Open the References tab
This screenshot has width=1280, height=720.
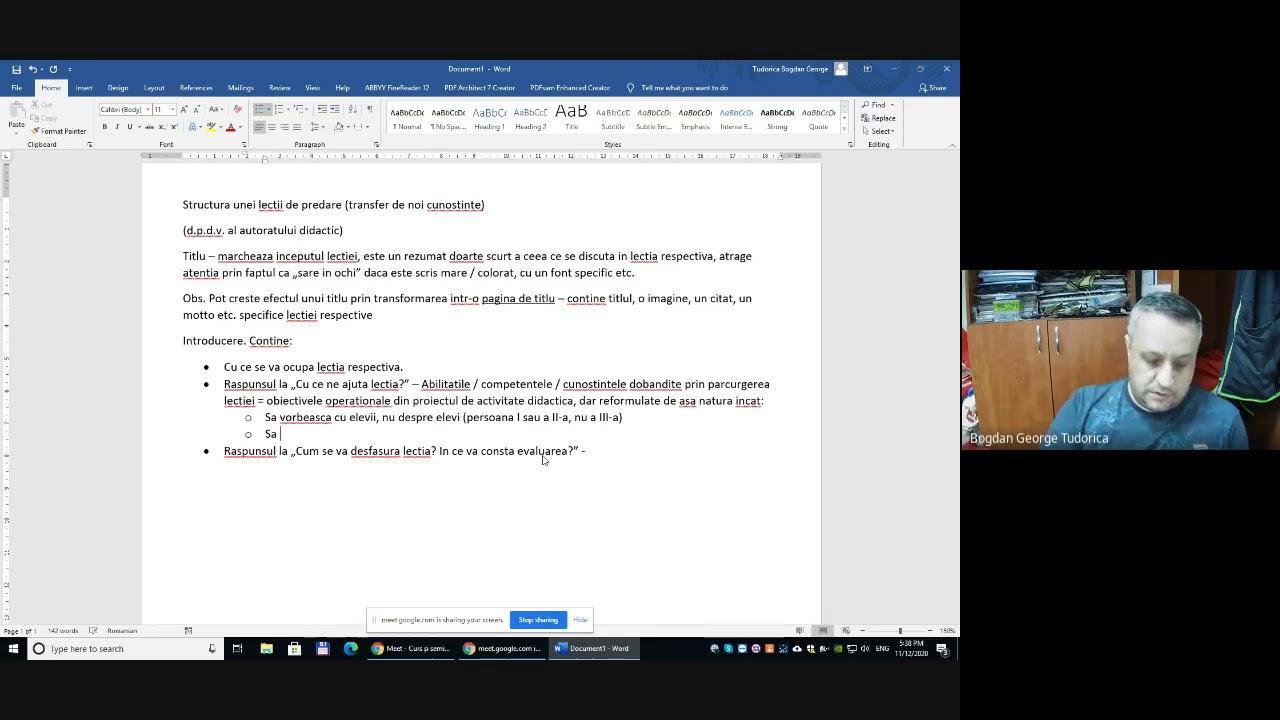coord(196,88)
